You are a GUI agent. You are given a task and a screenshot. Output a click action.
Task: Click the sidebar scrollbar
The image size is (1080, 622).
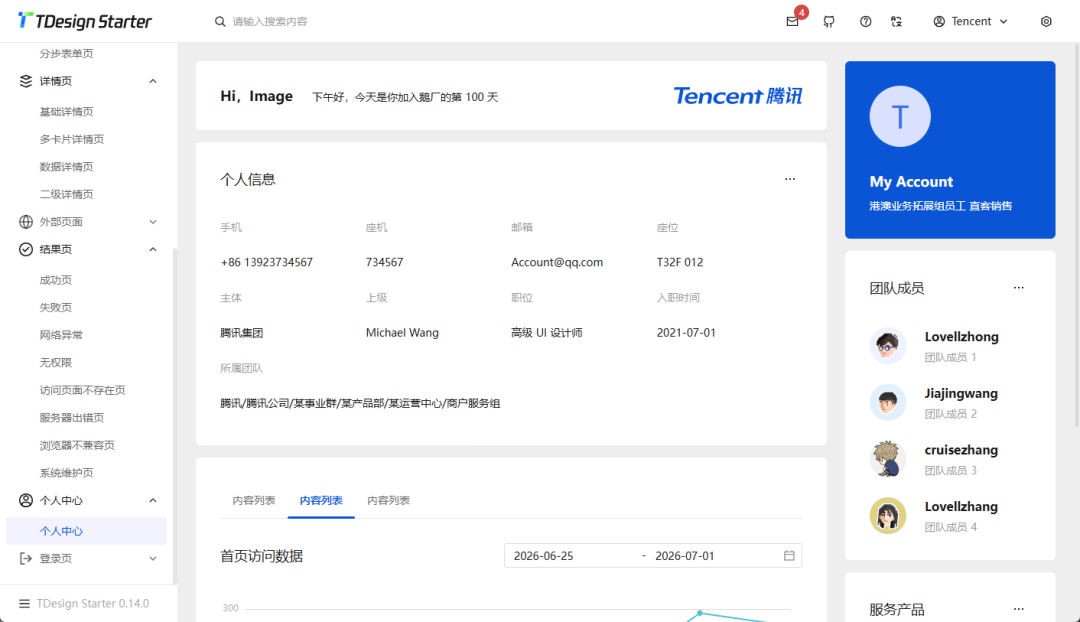[175, 415]
